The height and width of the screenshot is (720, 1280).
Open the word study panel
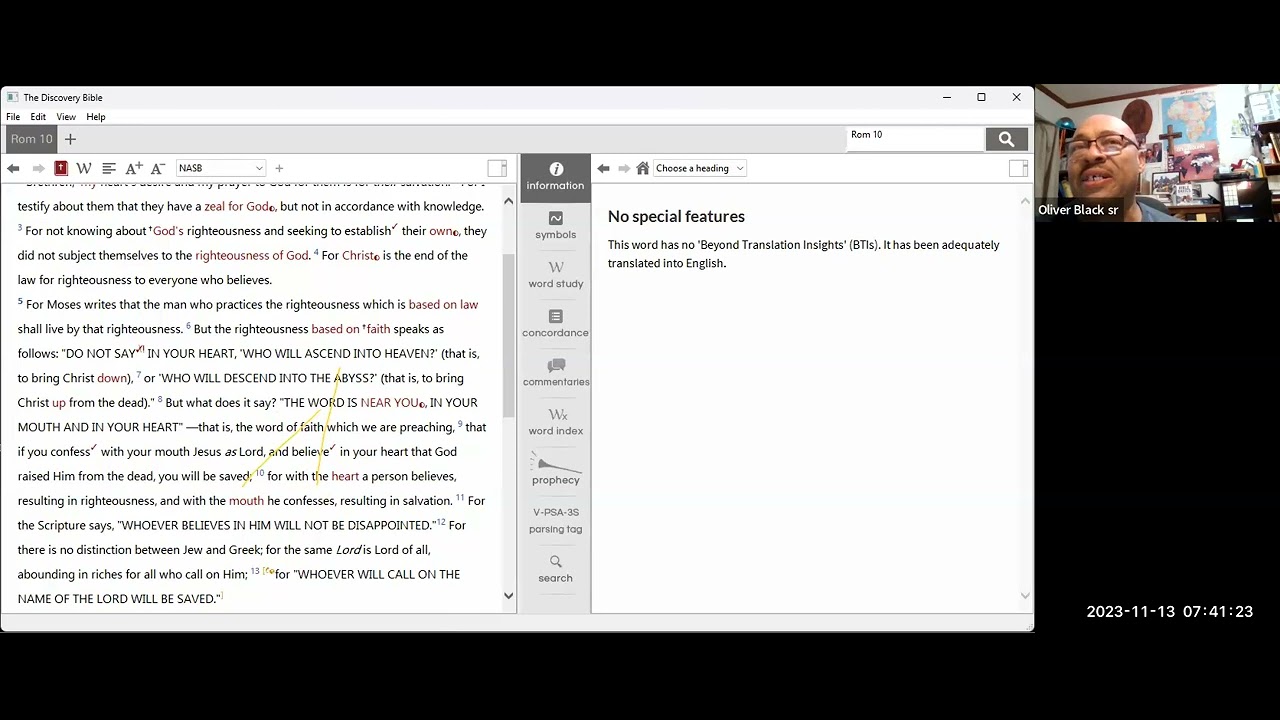pyautogui.click(x=555, y=274)
